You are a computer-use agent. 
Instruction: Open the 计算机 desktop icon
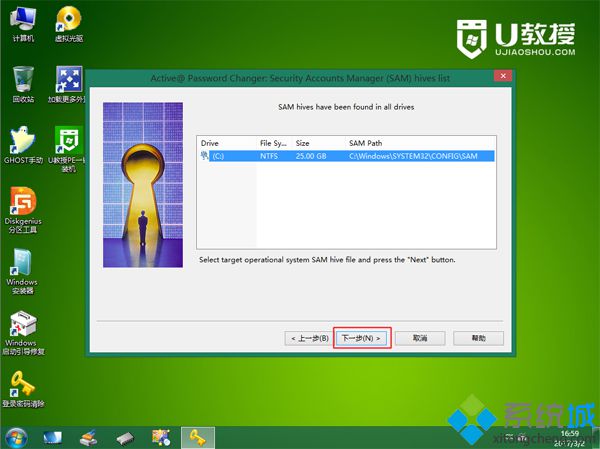pyautogui.click(x=23, y=24)
